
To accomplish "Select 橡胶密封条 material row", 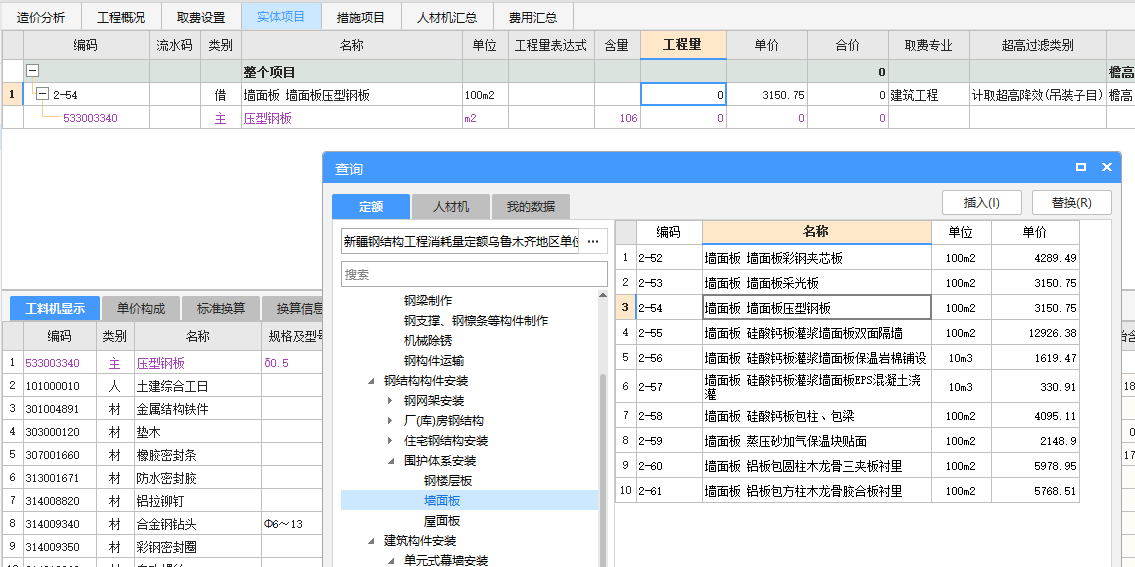I will [163, 455].
